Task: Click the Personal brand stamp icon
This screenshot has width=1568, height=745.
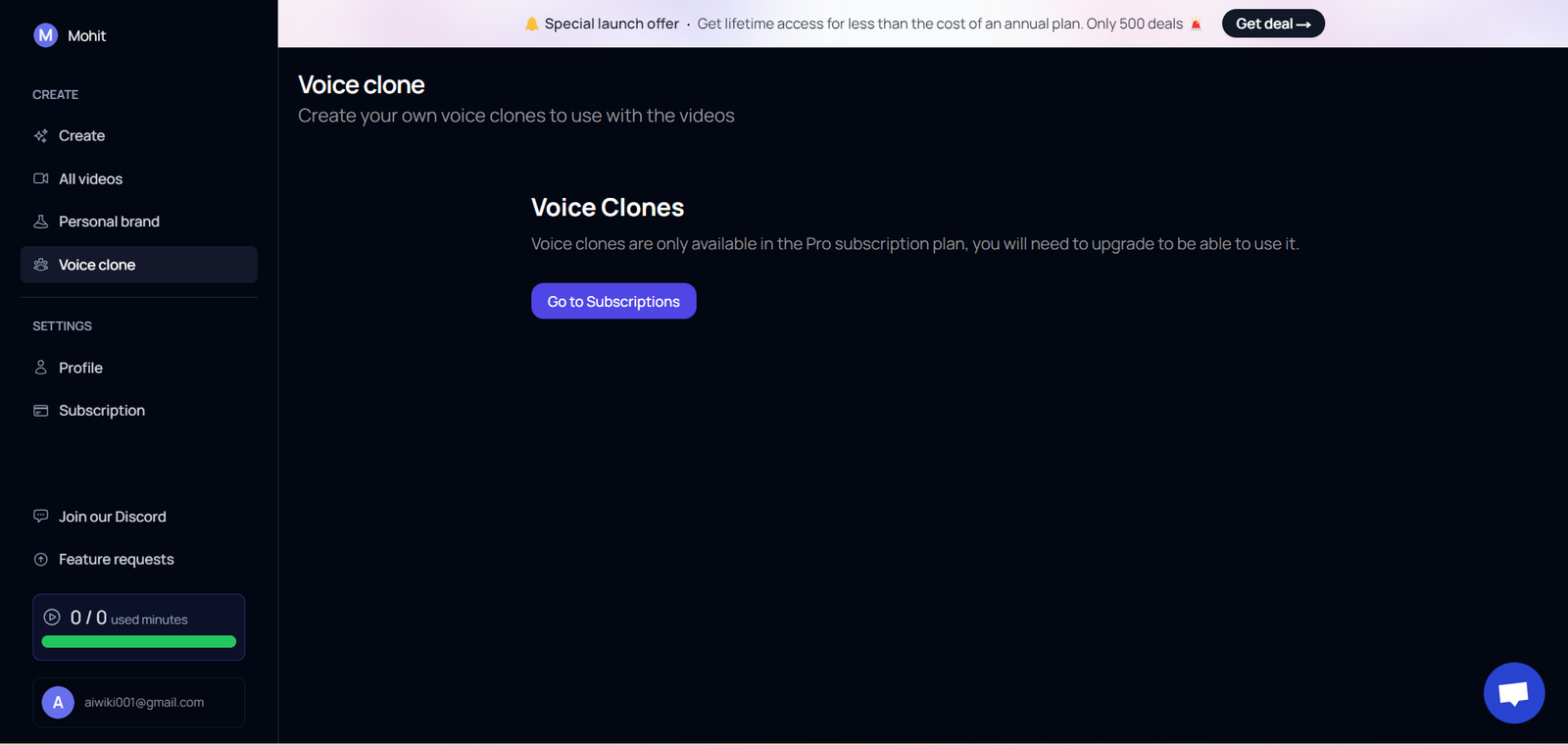Action: coord(41,222)
